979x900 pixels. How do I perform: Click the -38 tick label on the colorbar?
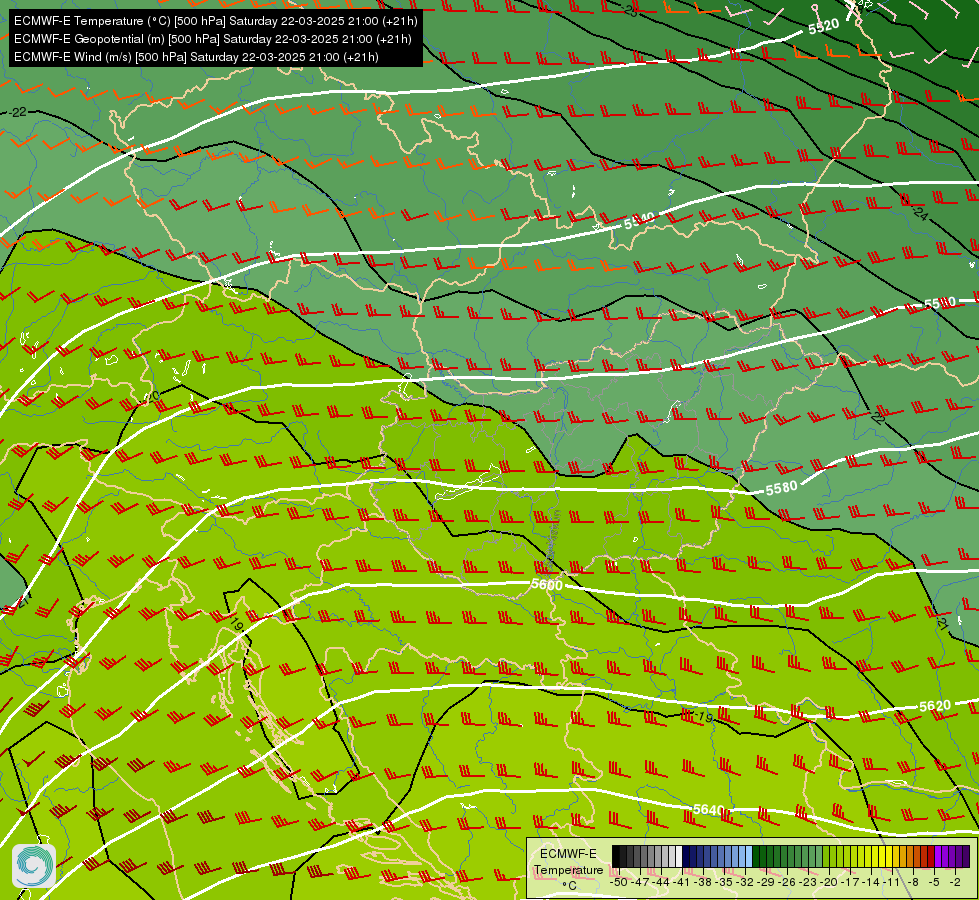(x=703, y=882)
